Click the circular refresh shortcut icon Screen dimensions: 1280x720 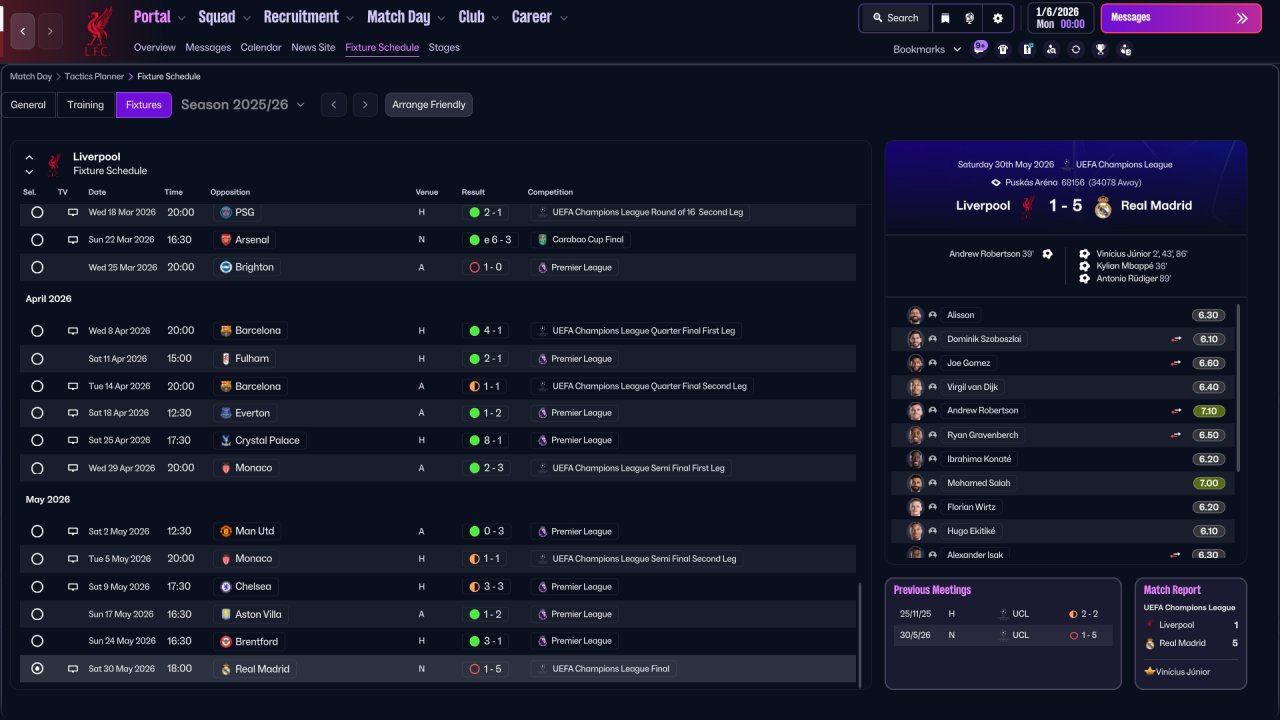click(x=1076, y=49)
